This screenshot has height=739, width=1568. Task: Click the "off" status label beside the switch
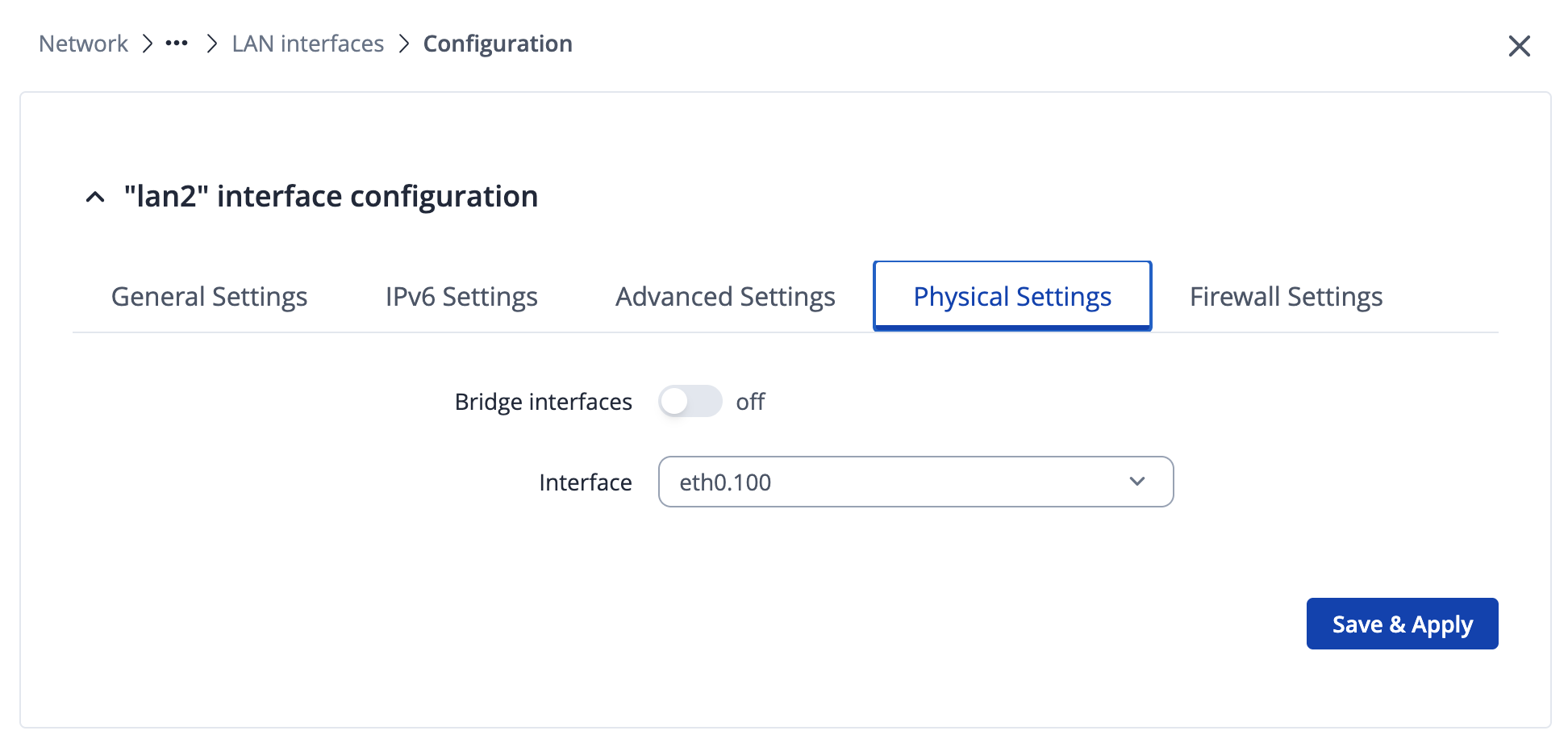(x=750, y=402)
